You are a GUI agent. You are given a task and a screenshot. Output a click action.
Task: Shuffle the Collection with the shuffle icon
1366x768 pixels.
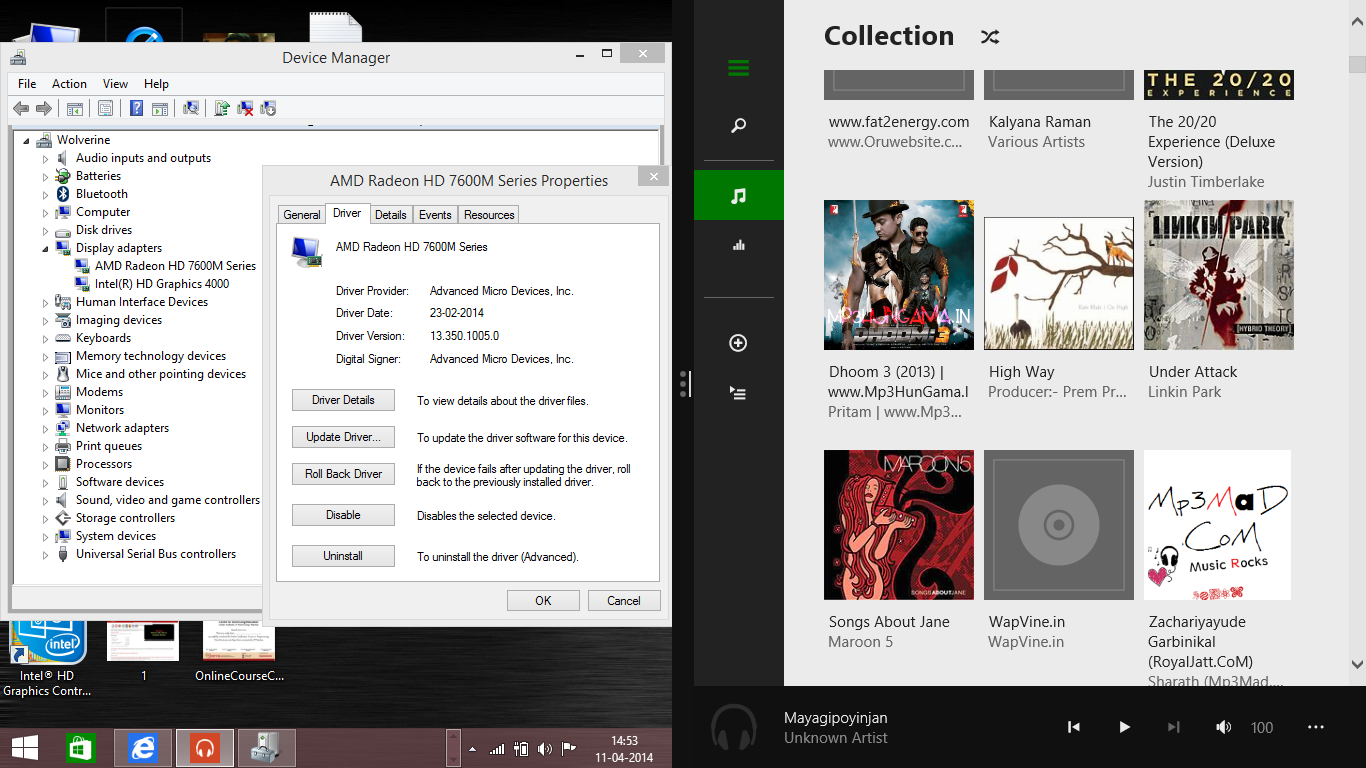(x=989, y=37)
